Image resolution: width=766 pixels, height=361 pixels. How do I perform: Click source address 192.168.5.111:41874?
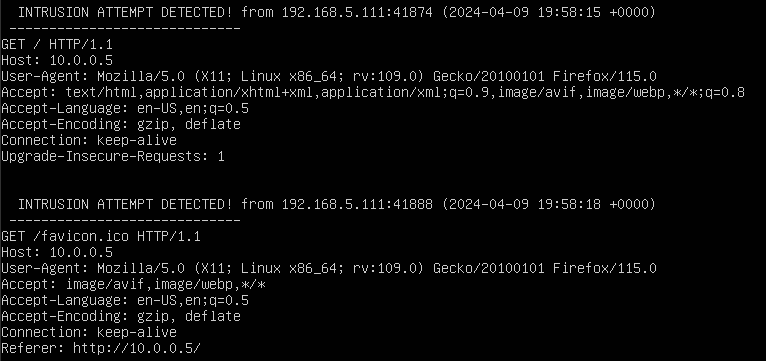[357, 12]
